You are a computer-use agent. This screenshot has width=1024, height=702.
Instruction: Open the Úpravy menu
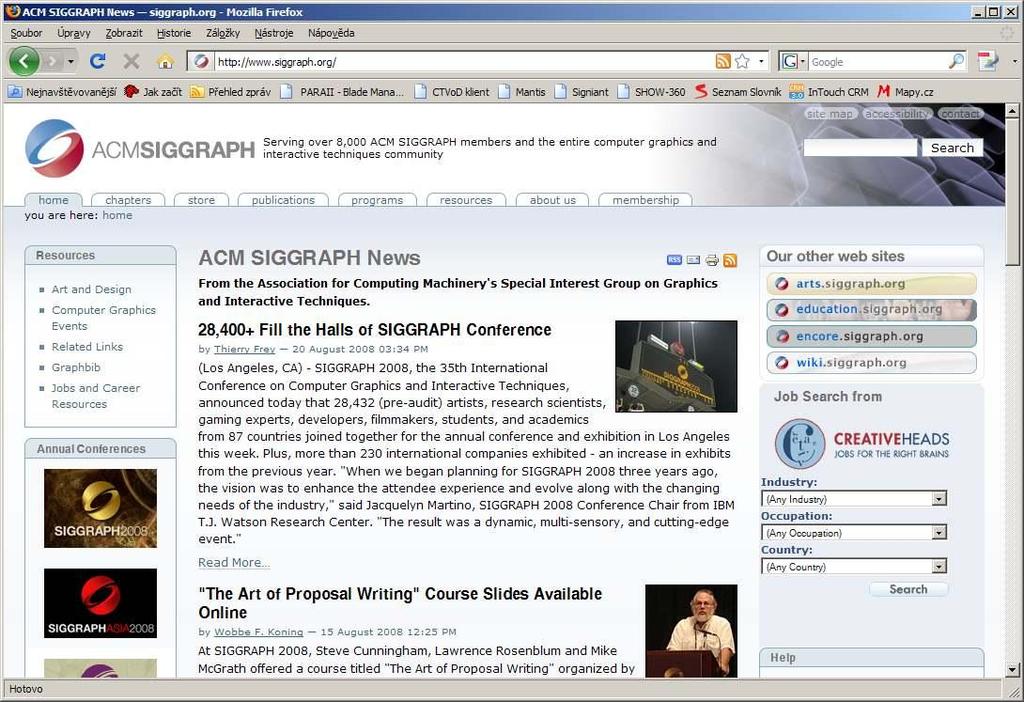click(x=73, y=33)
